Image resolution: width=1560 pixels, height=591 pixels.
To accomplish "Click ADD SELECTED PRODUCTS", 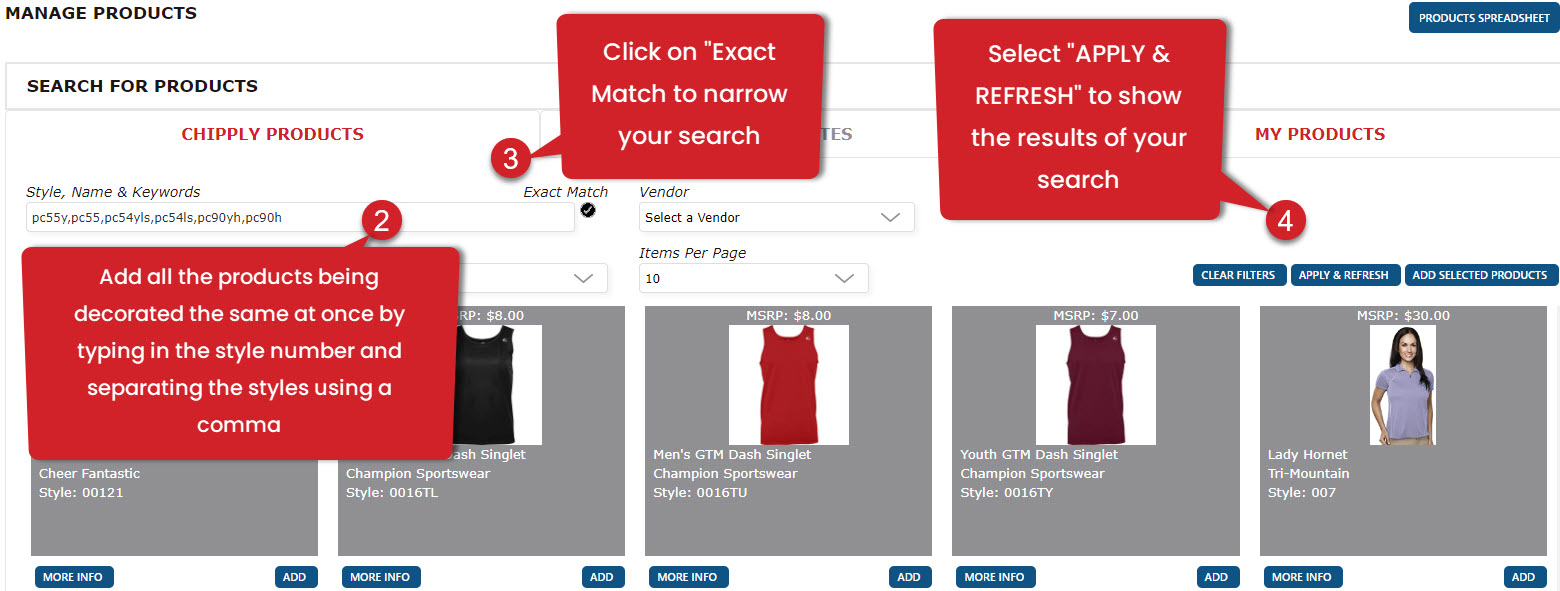I will (x=1481, y=274).
